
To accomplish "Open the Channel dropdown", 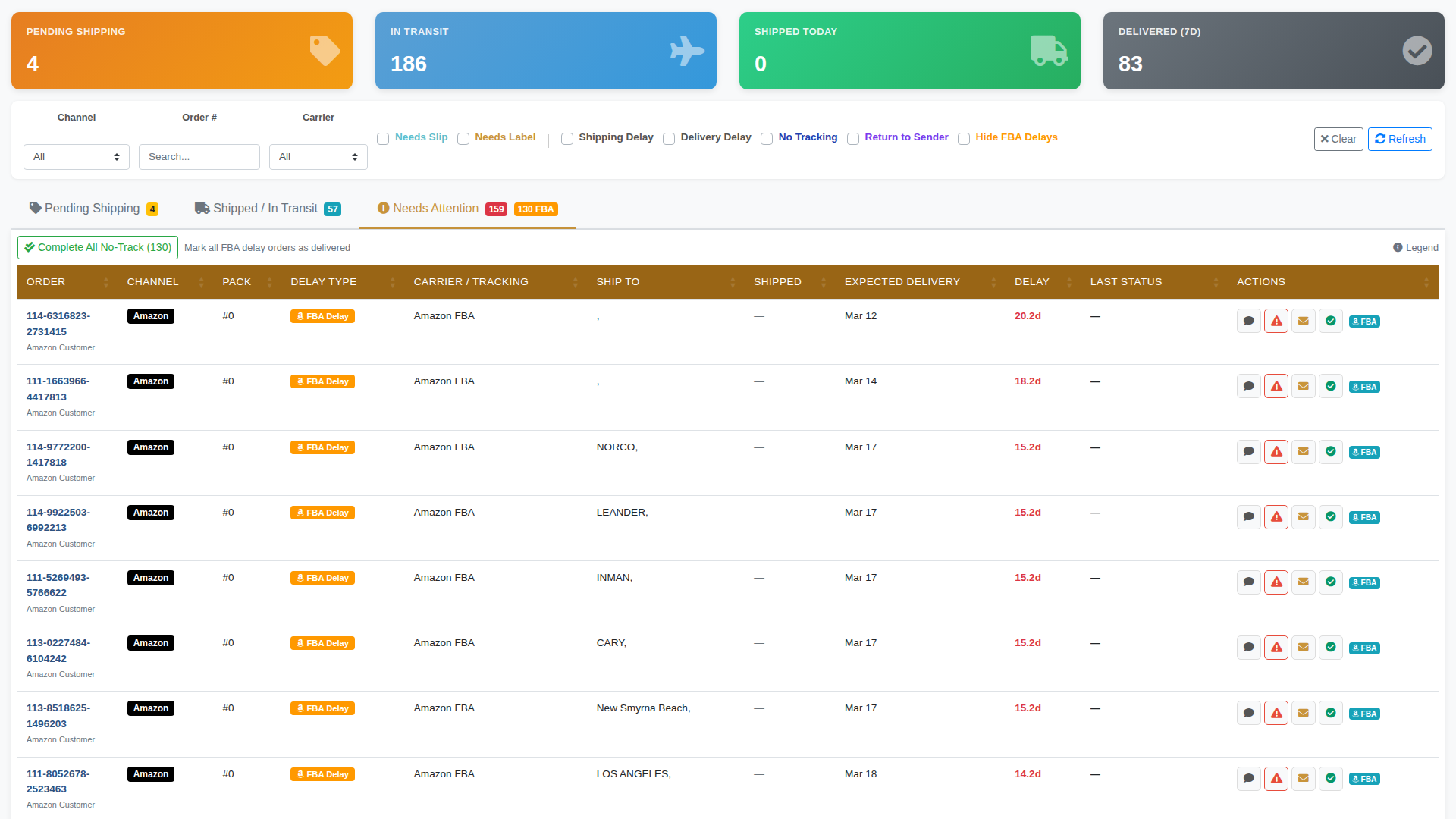I will coord(76,156).
